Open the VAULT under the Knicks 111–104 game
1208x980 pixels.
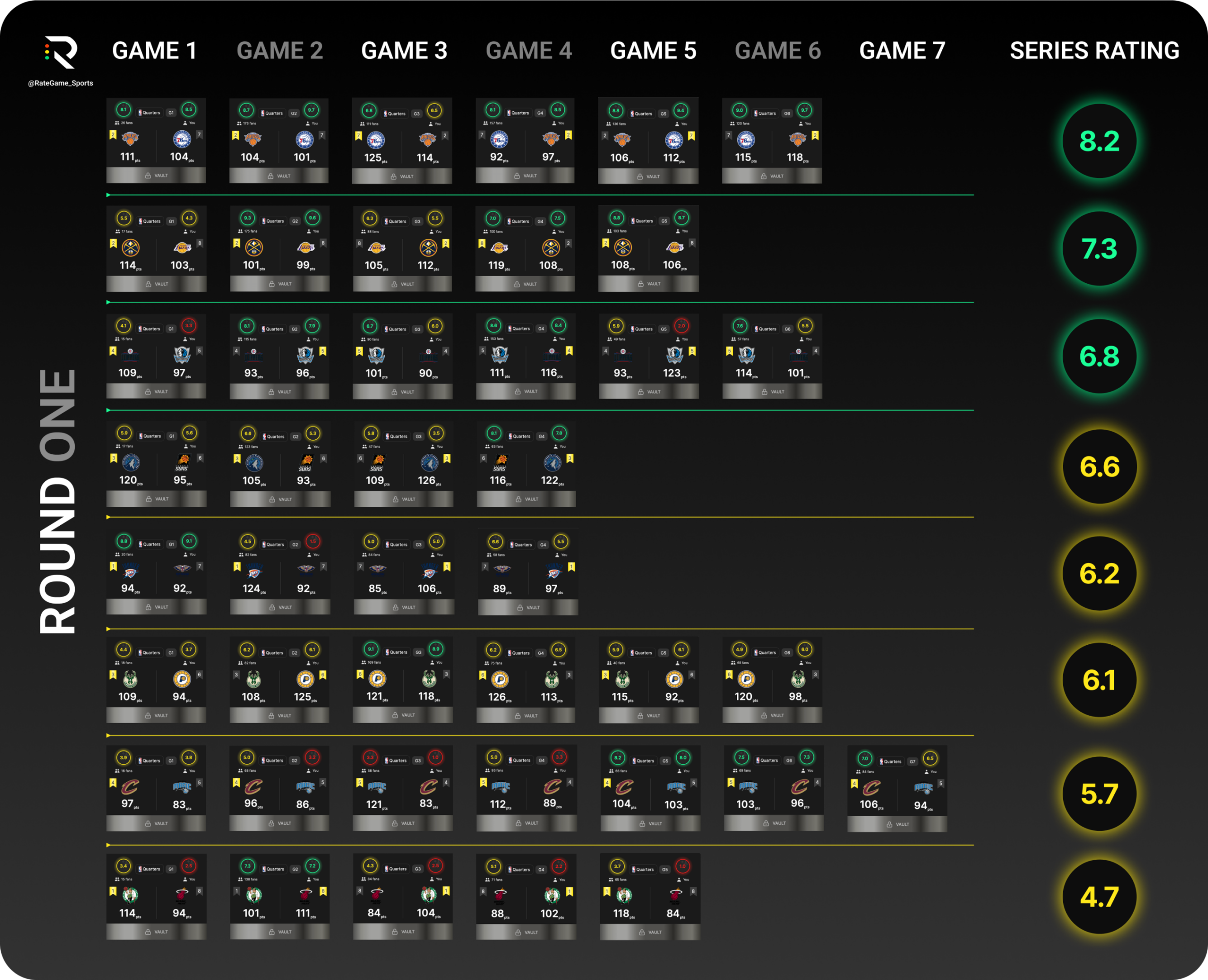click(x=157, y=176)
